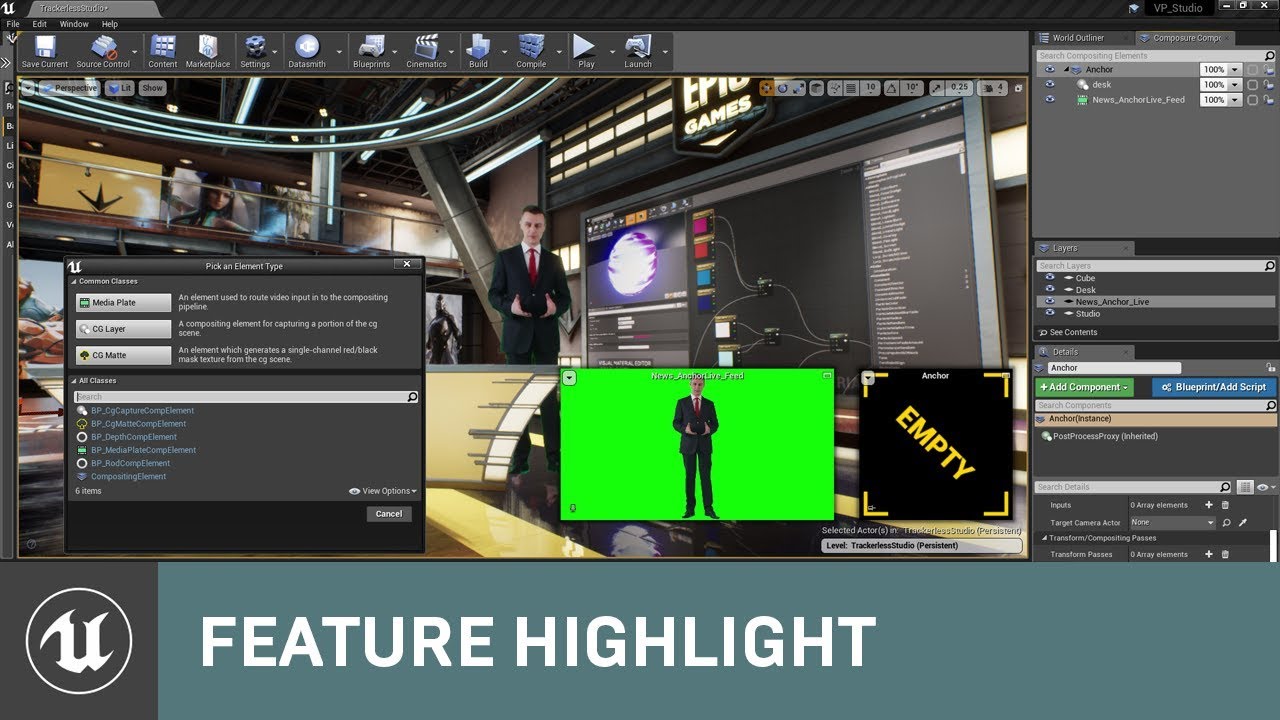The height and width of the screenshot is (720, 1280).
Task: Tick the desk element checkbox
Action: tap(1253, 85)
